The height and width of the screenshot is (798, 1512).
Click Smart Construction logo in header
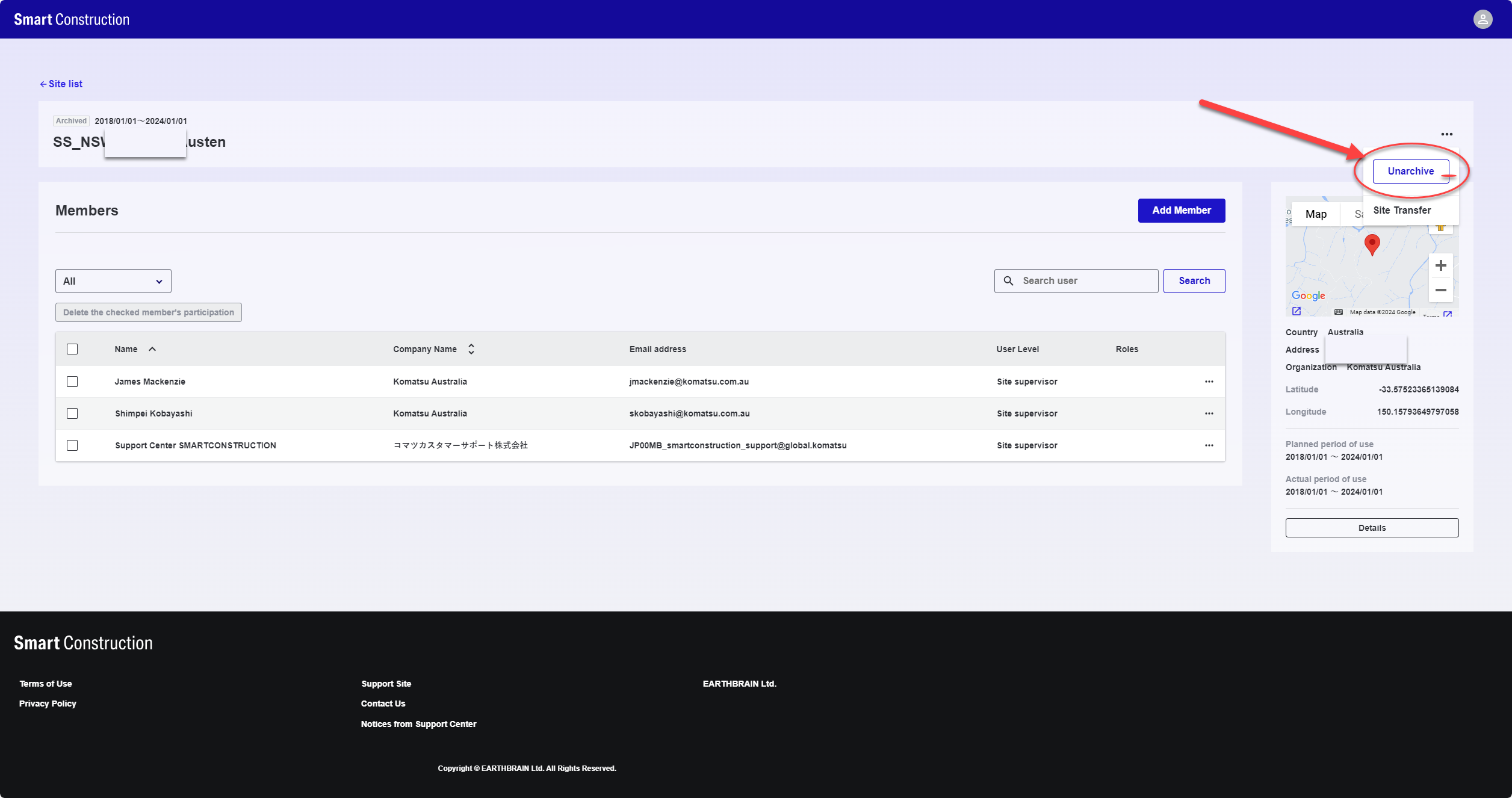click(x=72, y=19)
